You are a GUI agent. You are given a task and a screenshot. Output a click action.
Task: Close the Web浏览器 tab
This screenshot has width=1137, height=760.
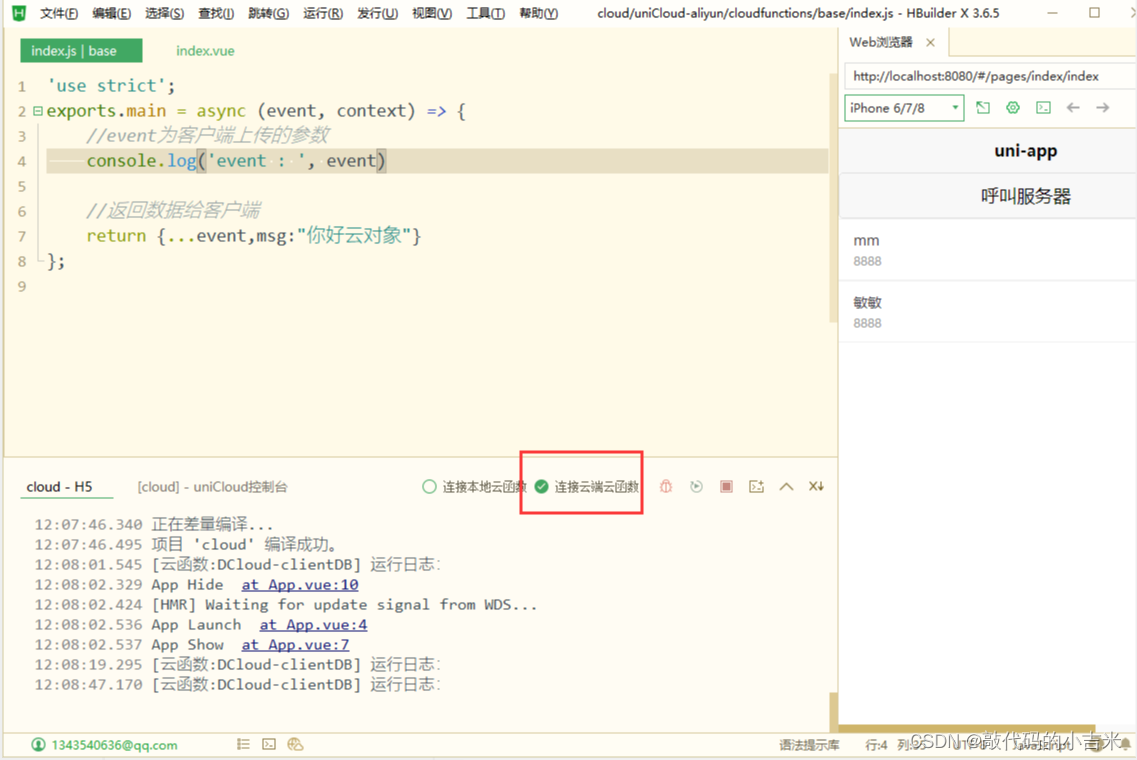click(x=930, y=43)
